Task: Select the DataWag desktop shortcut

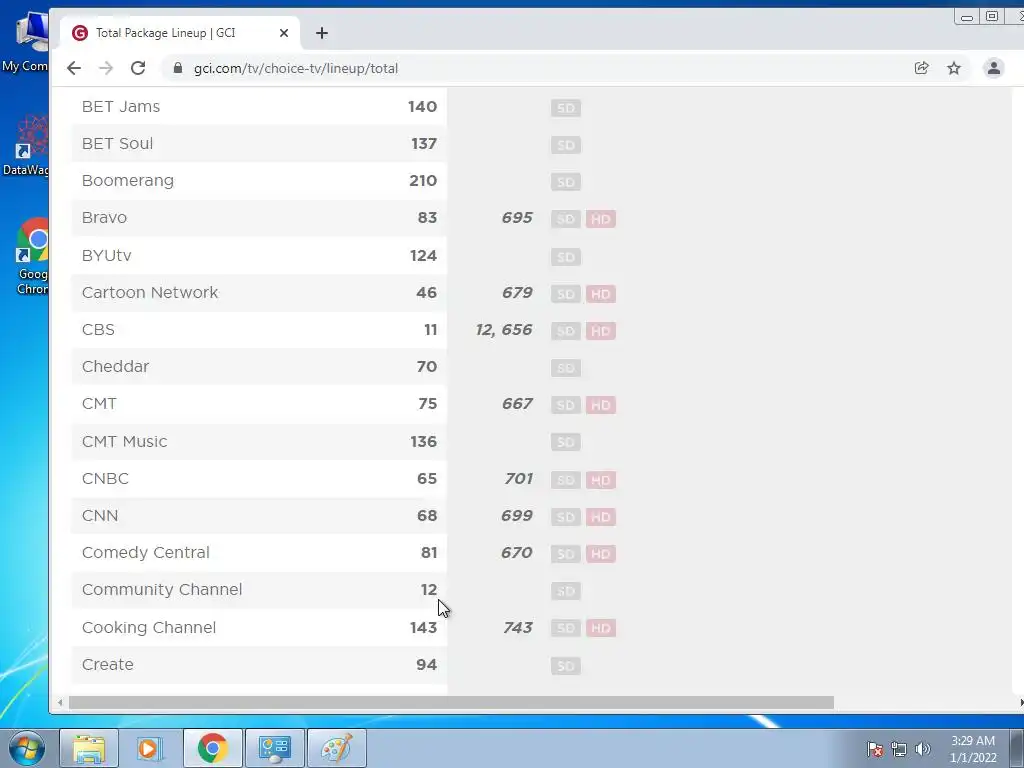Action: 26,146
